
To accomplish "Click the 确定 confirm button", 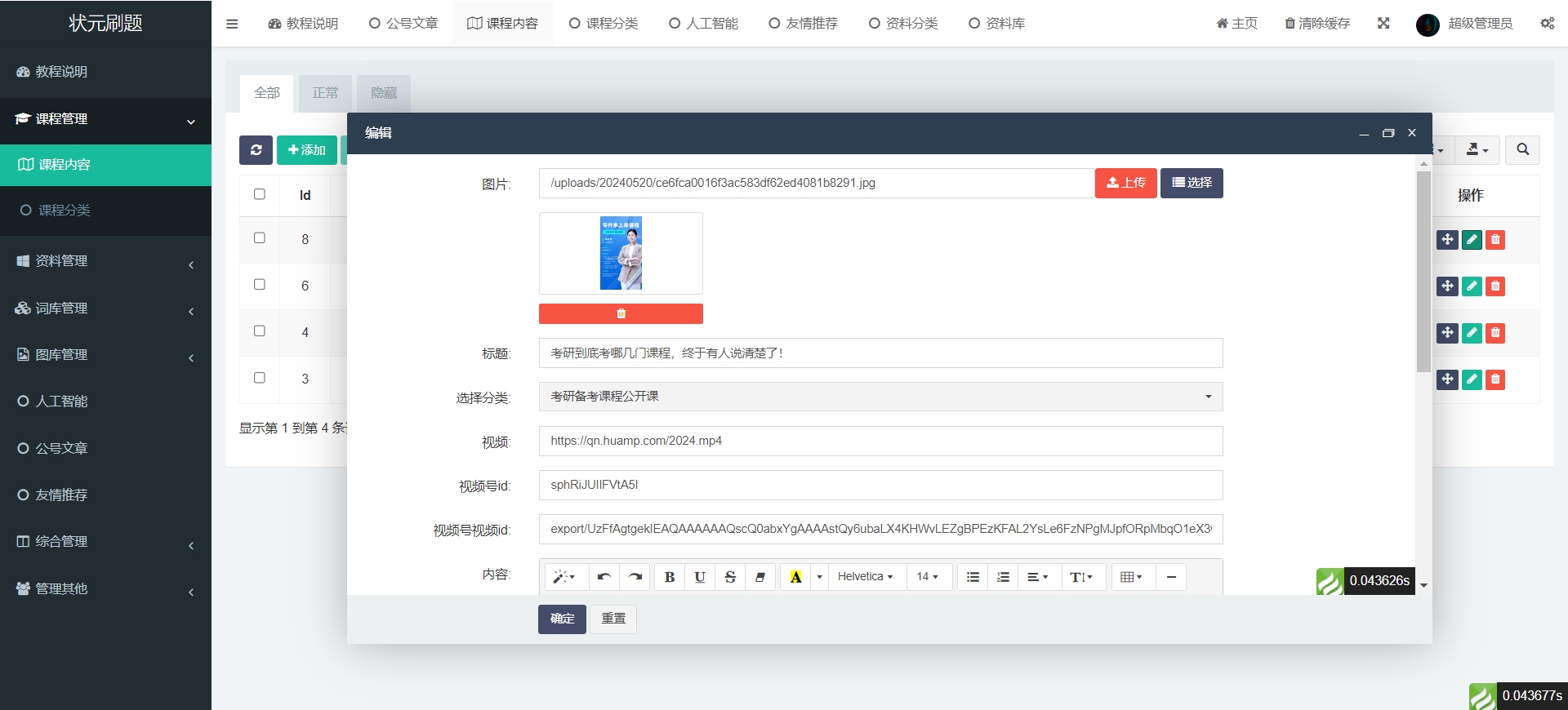I will point(562,619).
